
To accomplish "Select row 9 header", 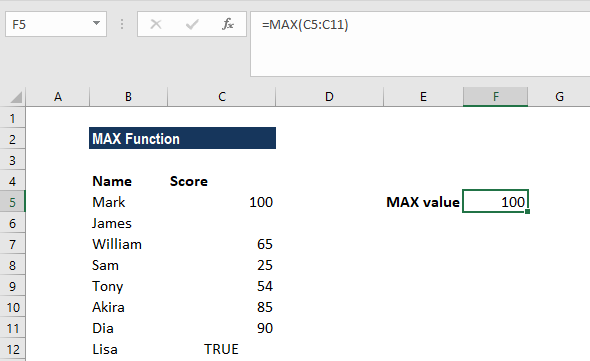I will click(12, 286).
